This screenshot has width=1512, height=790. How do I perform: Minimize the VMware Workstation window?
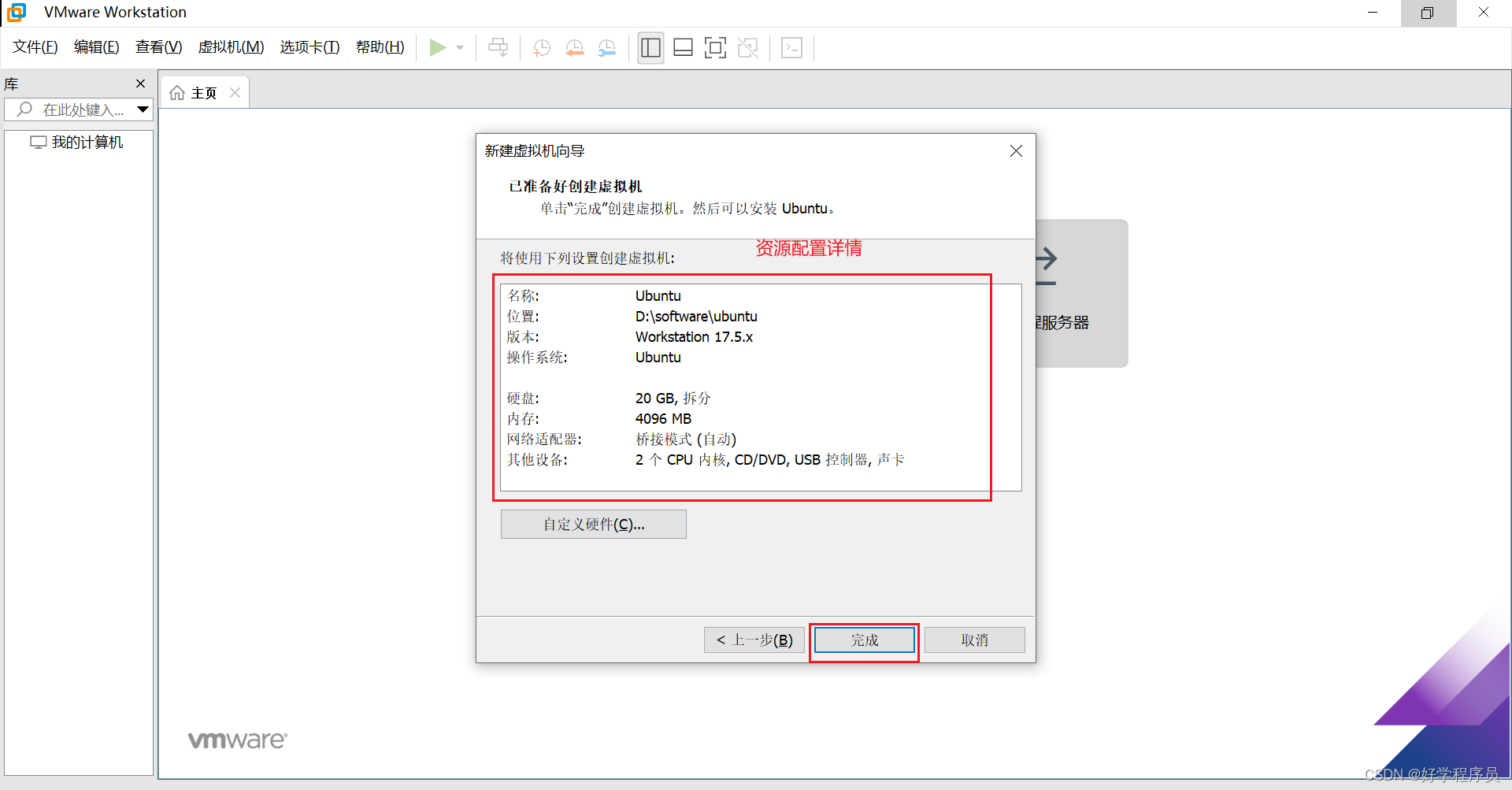point(1373,13)
